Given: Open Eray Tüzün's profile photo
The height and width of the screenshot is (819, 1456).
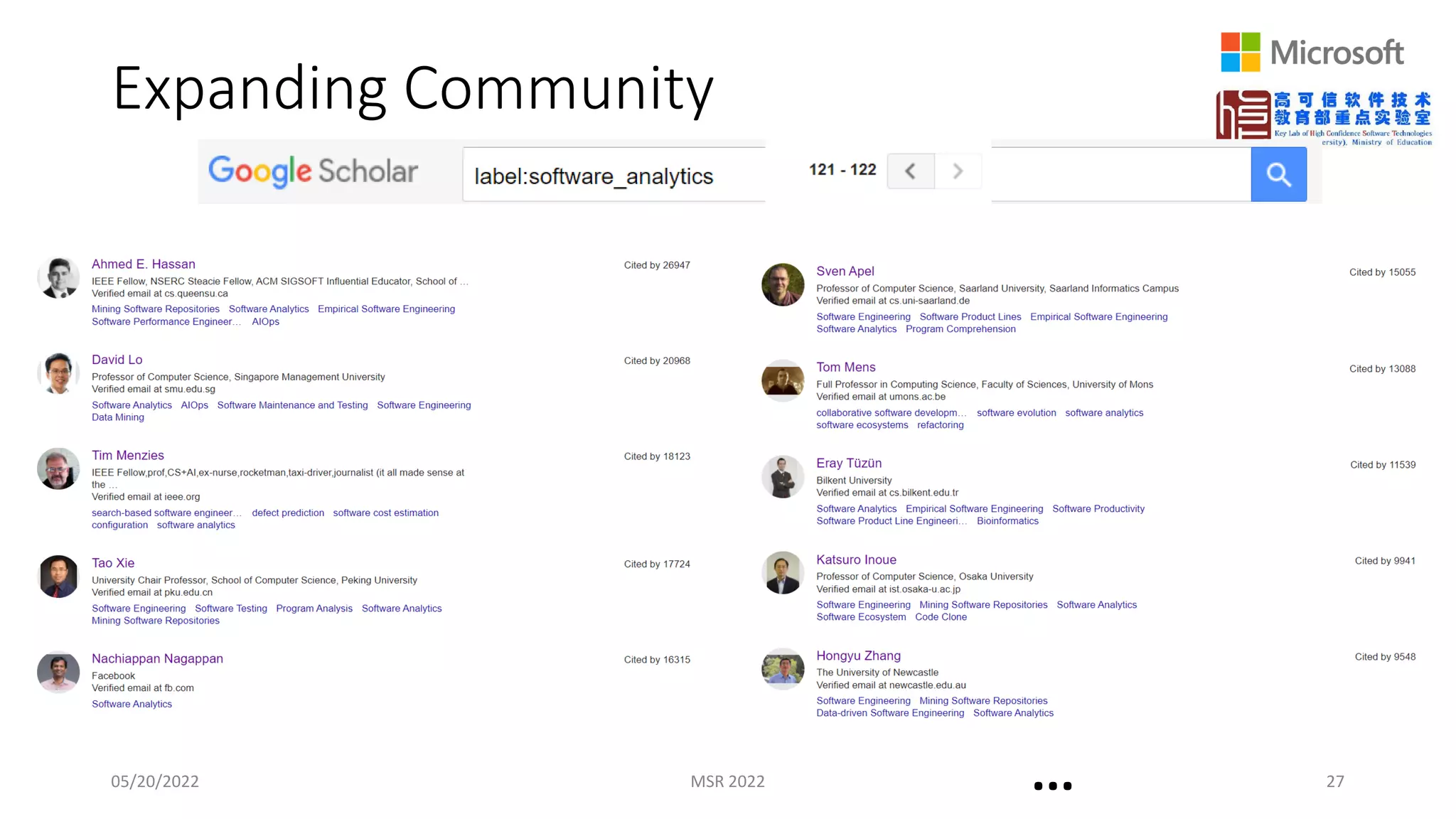Looking at the screenshot, I should click(x=783, y=476).
